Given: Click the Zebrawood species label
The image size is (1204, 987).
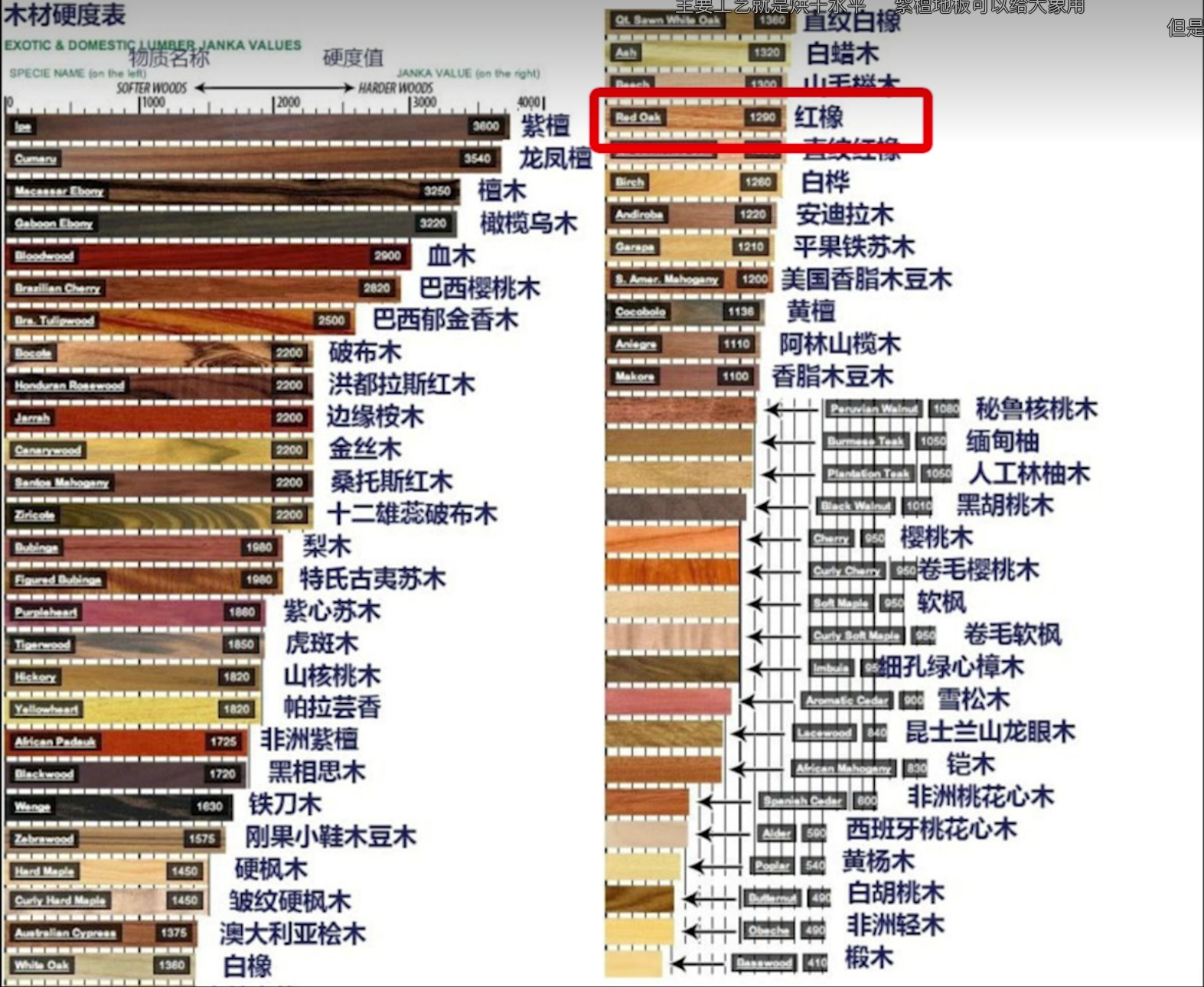Looking at the screenshot, I should coord(44,839).
